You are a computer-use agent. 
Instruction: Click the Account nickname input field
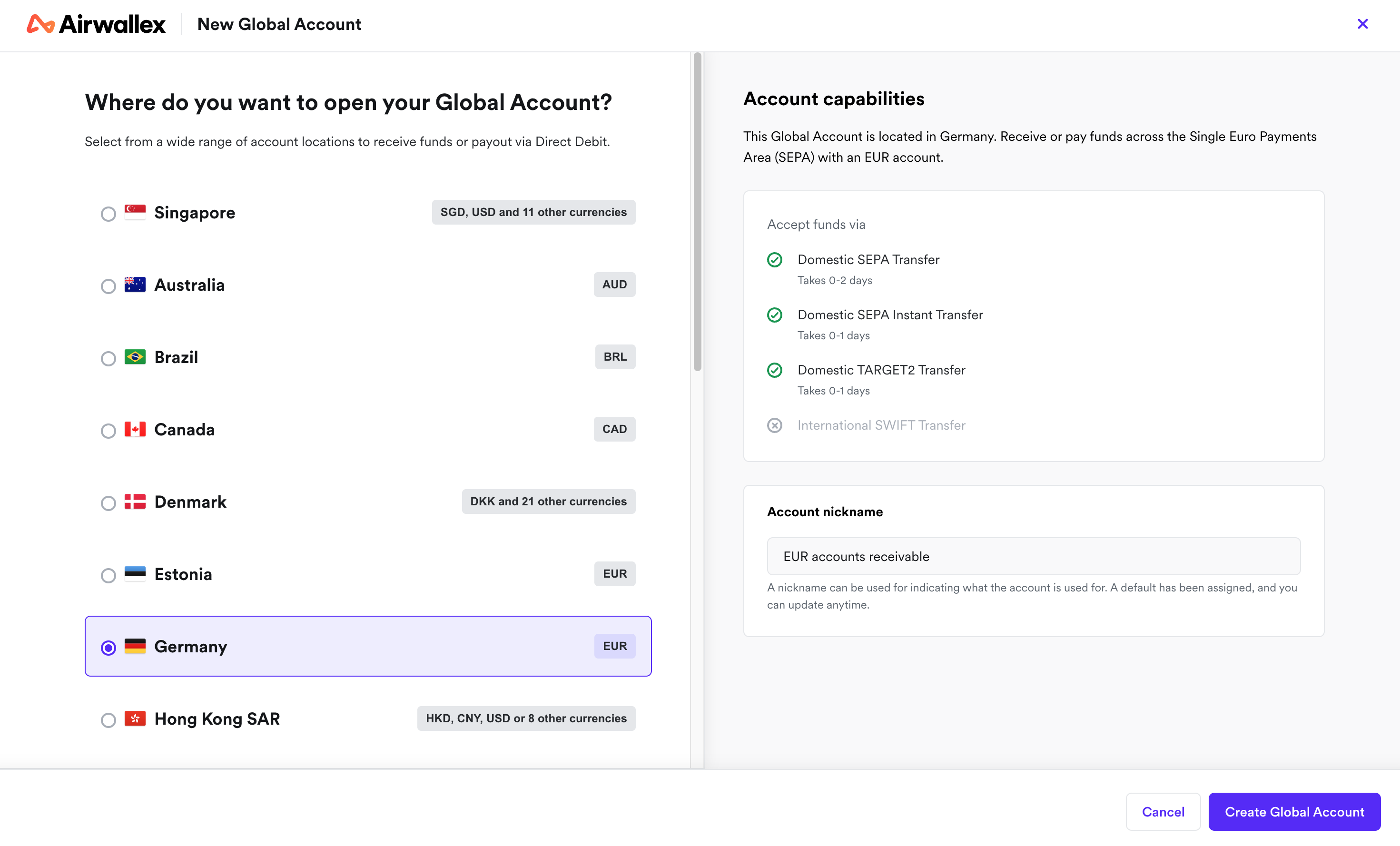point(1034,556)
